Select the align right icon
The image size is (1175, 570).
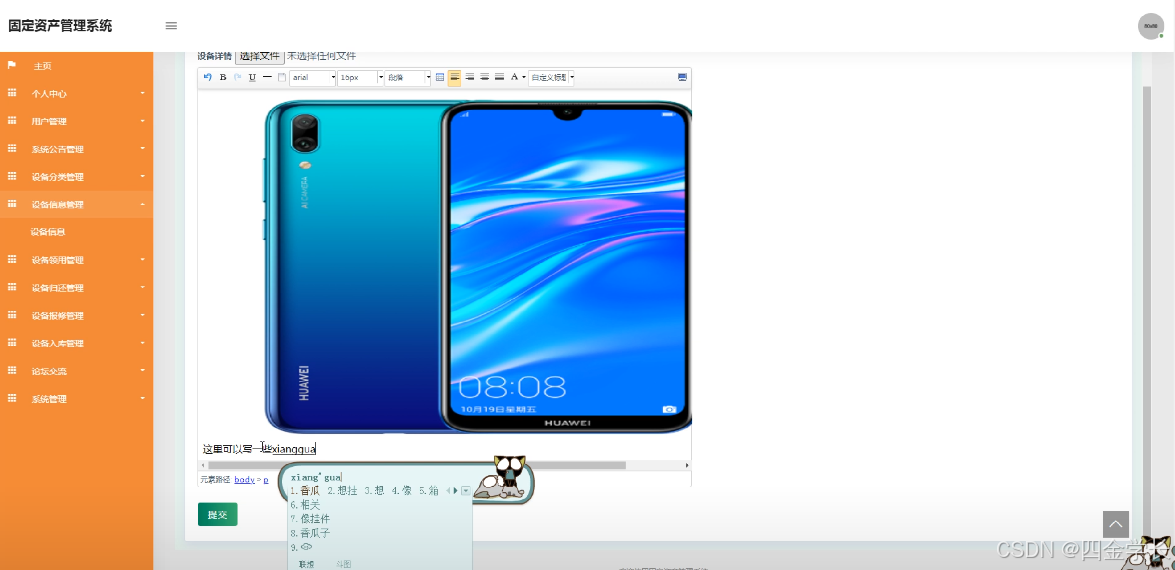point(470,77)
